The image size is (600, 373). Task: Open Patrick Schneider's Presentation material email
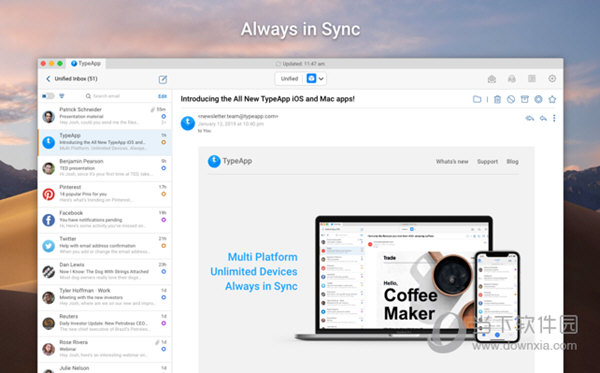pyautogui.click(x=105, y=116)
